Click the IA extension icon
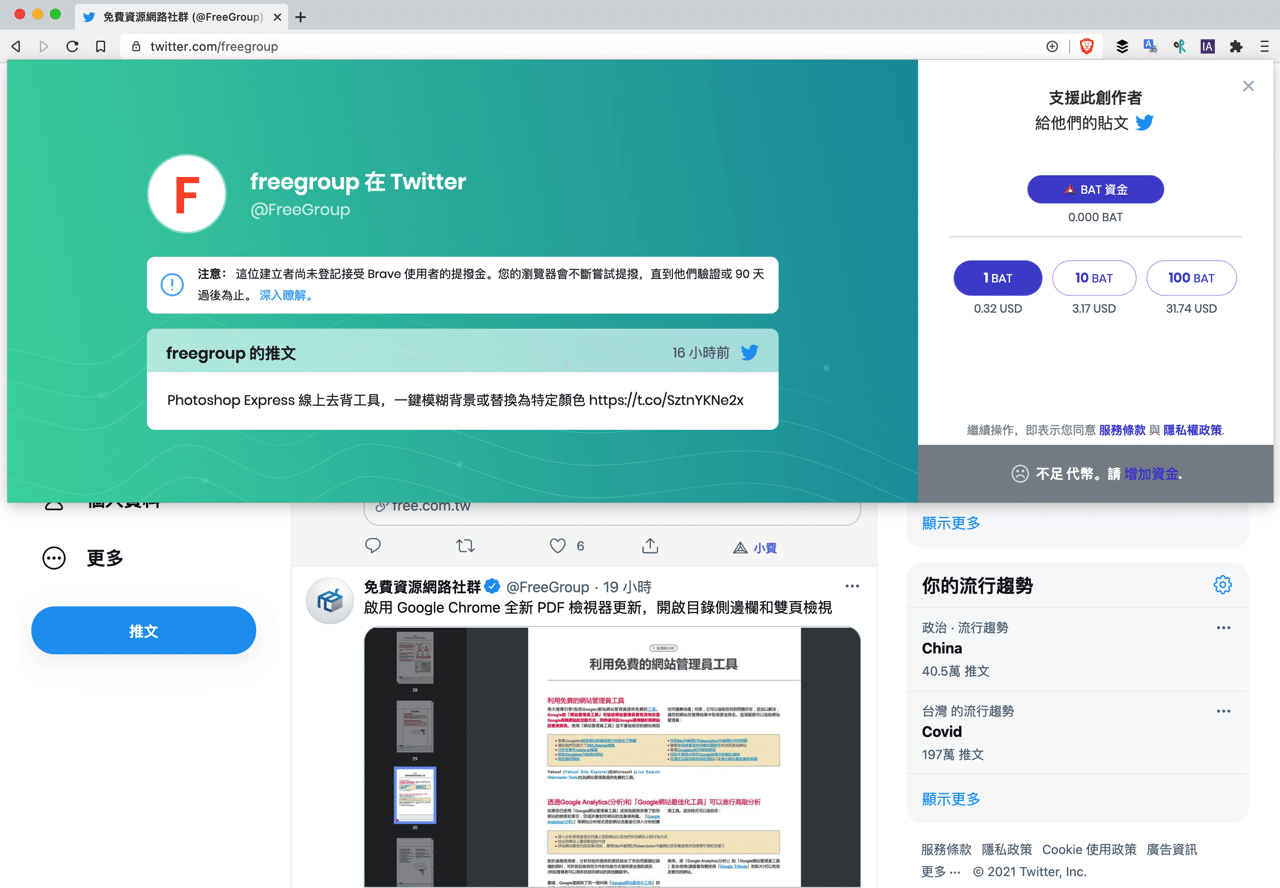This screenshot has height=888, width=1280. (1208, 46)
